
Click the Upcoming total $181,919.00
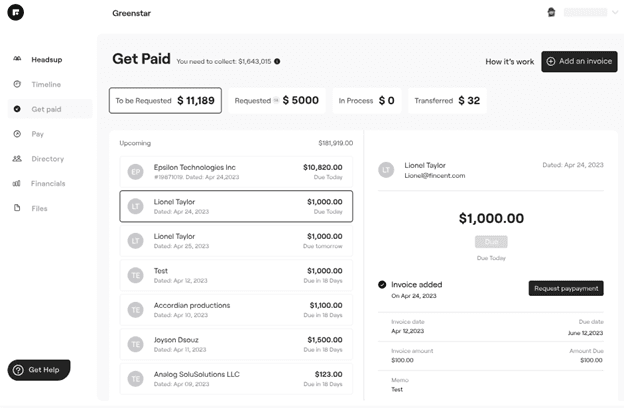tap(335, 143)
